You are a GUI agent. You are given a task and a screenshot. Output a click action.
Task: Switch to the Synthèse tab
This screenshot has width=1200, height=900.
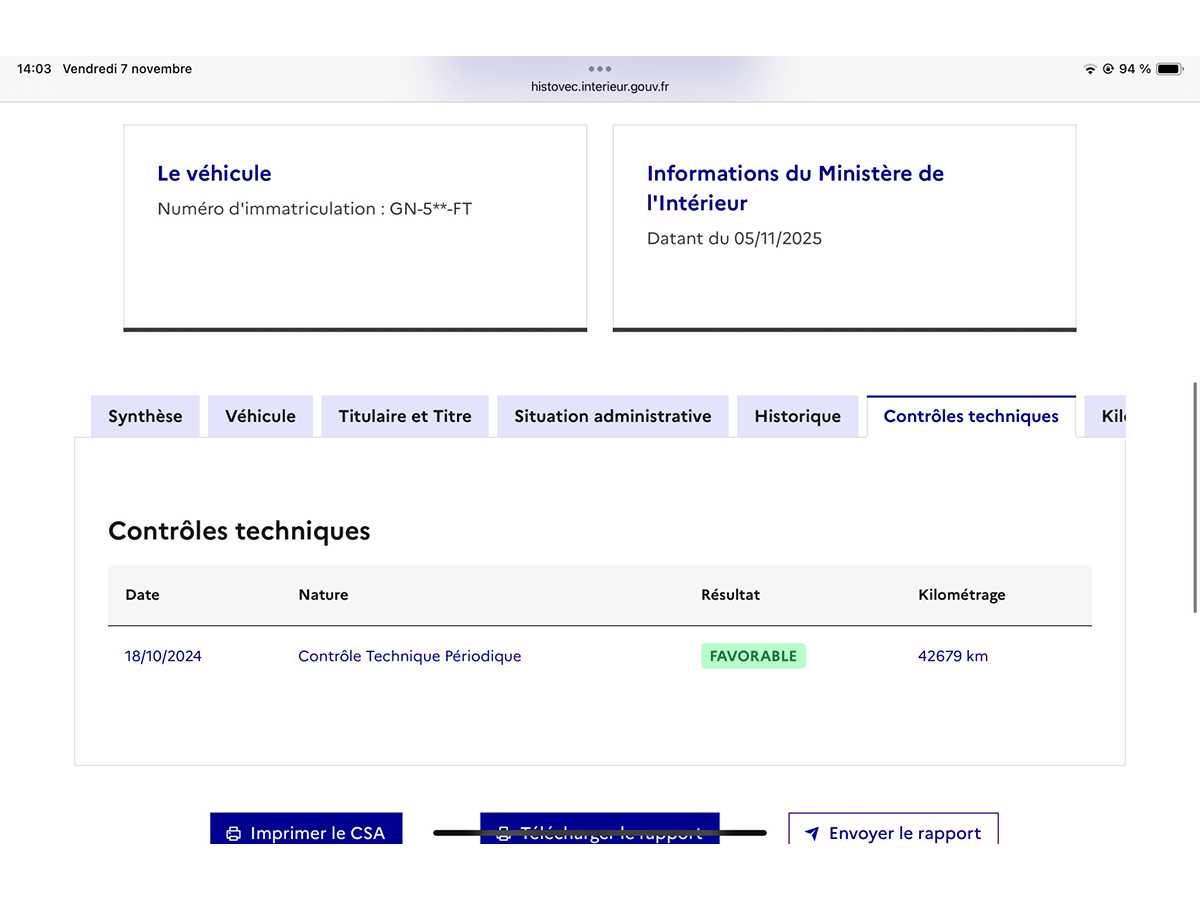coord(145,416)
